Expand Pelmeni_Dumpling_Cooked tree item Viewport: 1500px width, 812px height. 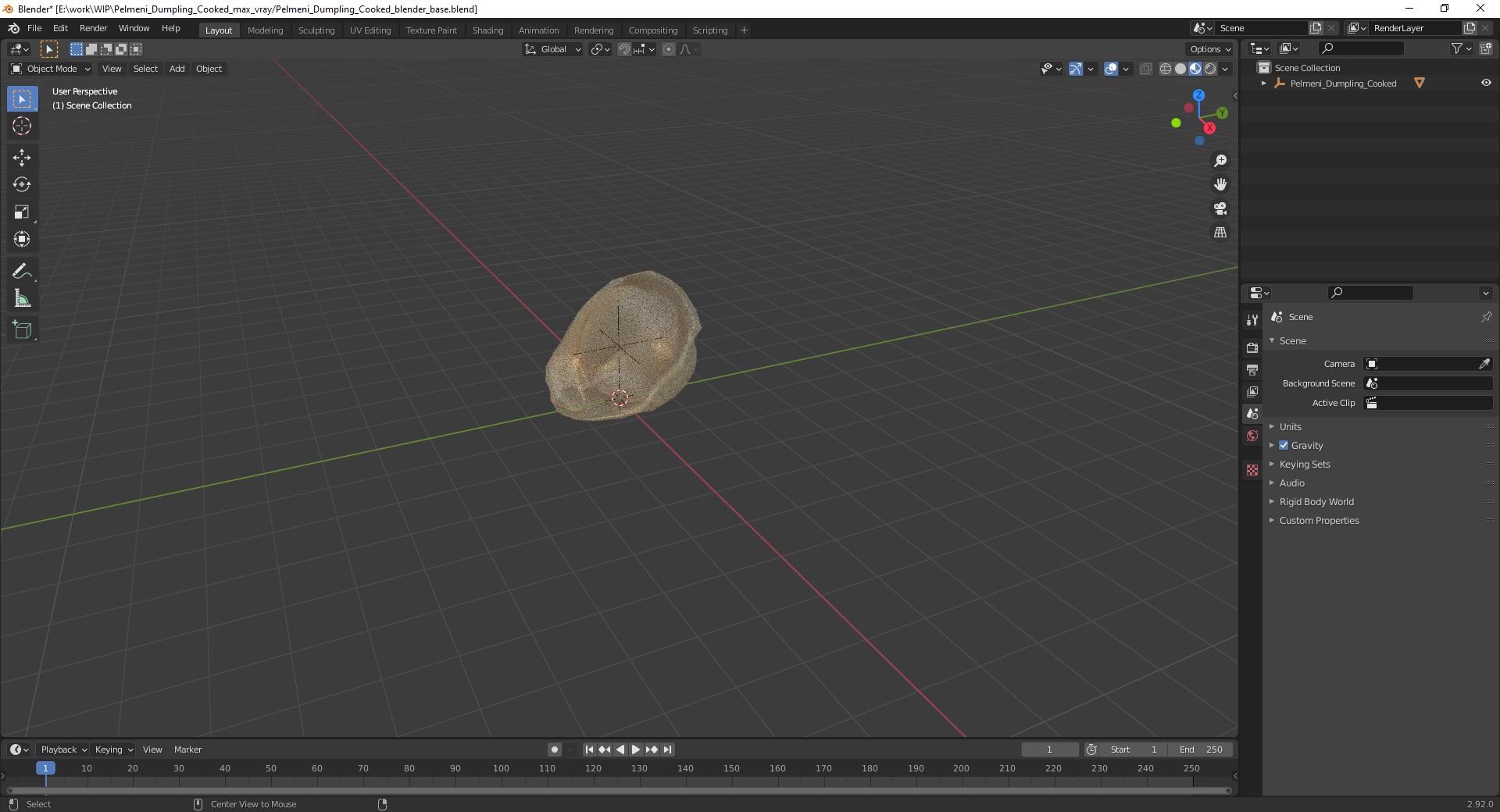click(1263, 83)
